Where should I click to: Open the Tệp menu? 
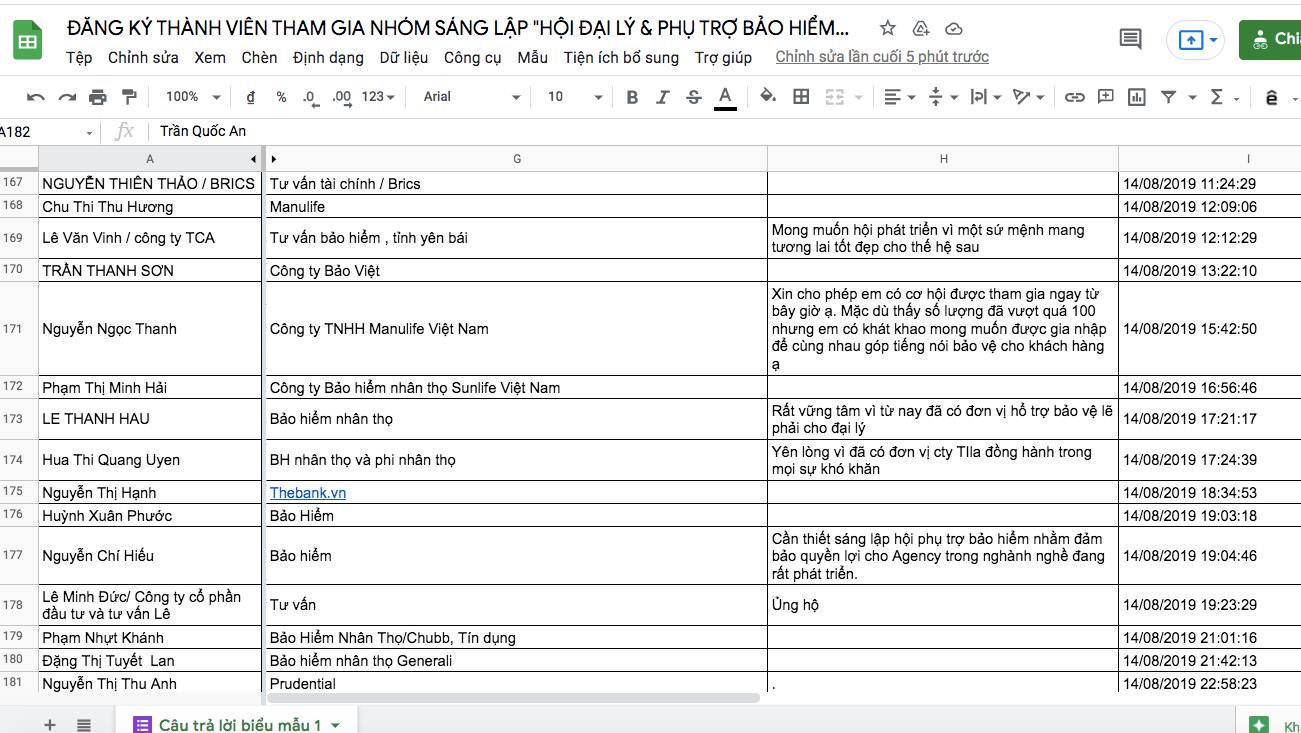point(79,58)
